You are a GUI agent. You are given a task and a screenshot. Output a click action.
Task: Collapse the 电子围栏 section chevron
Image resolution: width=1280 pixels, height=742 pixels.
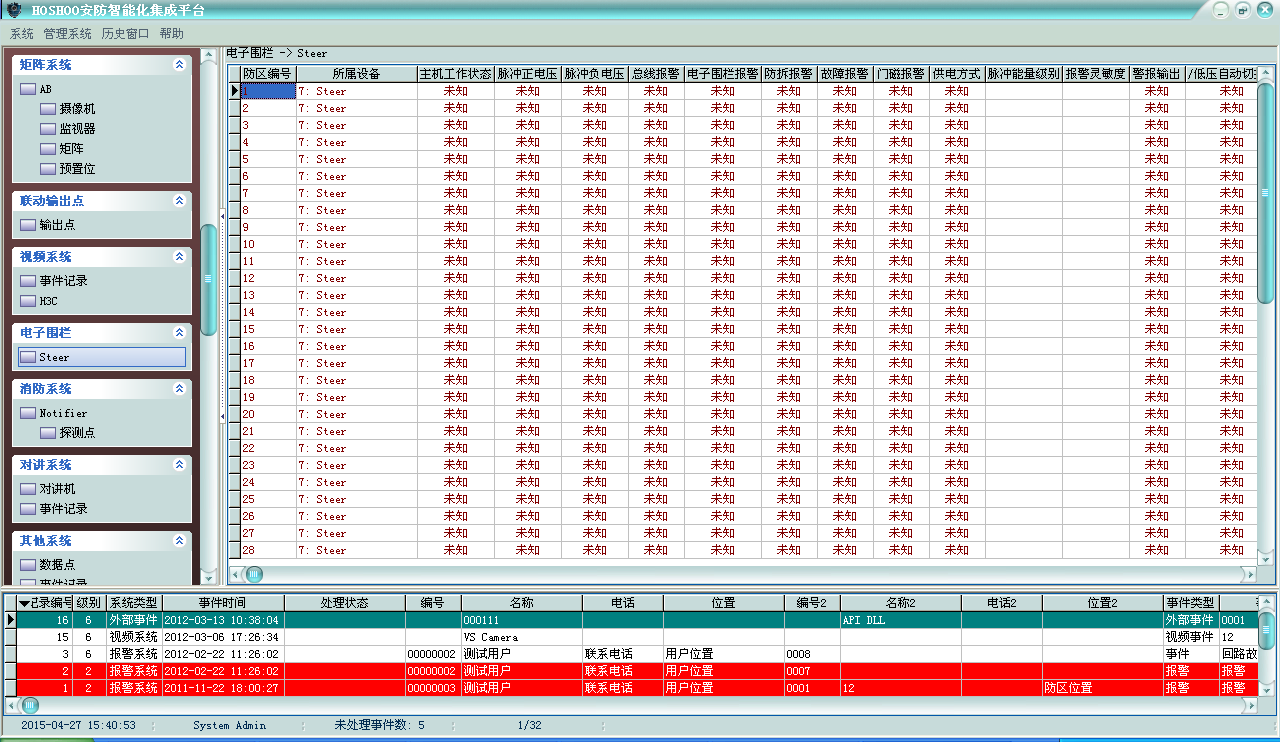(179, 333)
